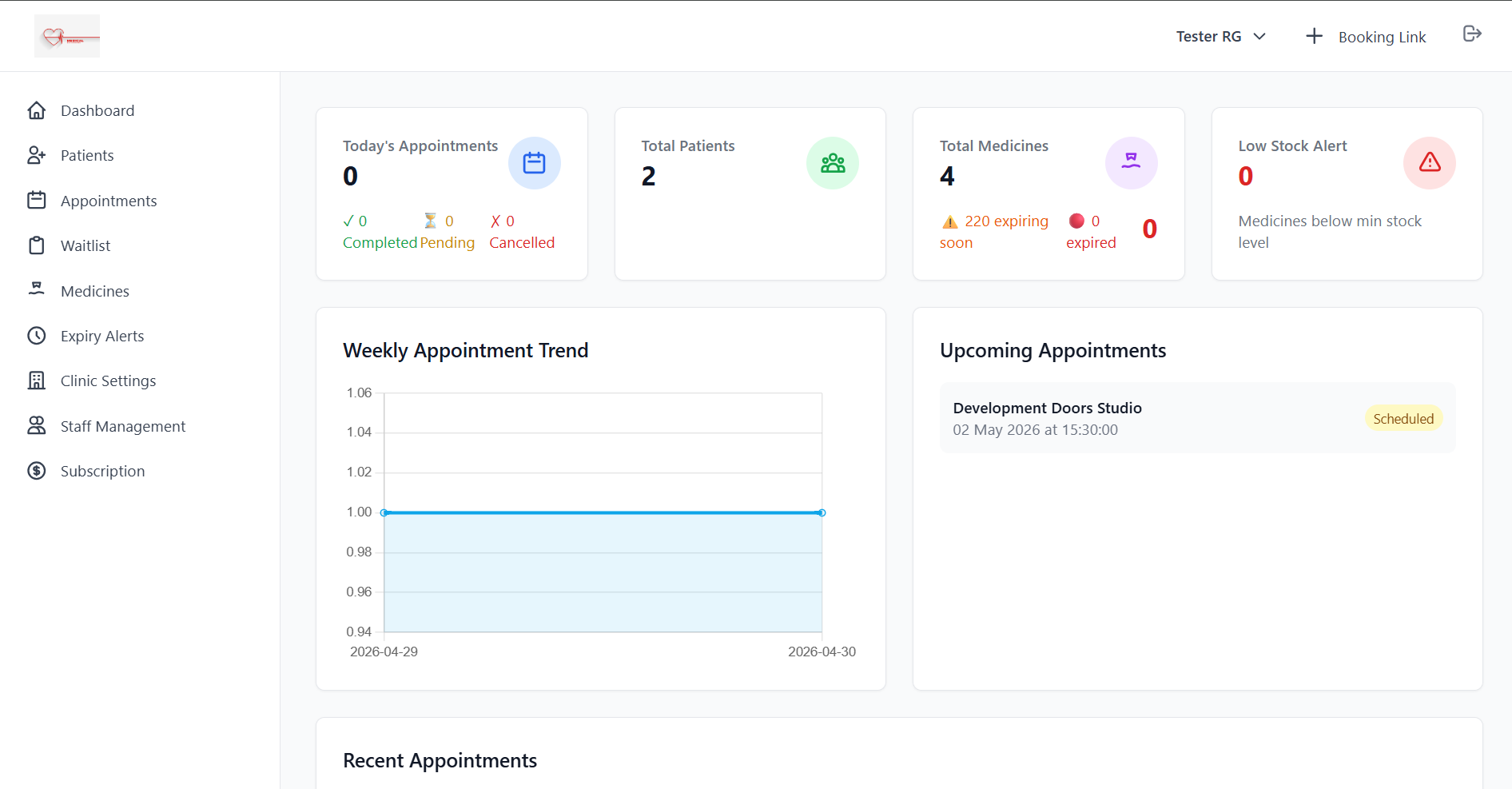
Task: Click the Appointments calendar sidebar icon
Action: click(37, 200)
